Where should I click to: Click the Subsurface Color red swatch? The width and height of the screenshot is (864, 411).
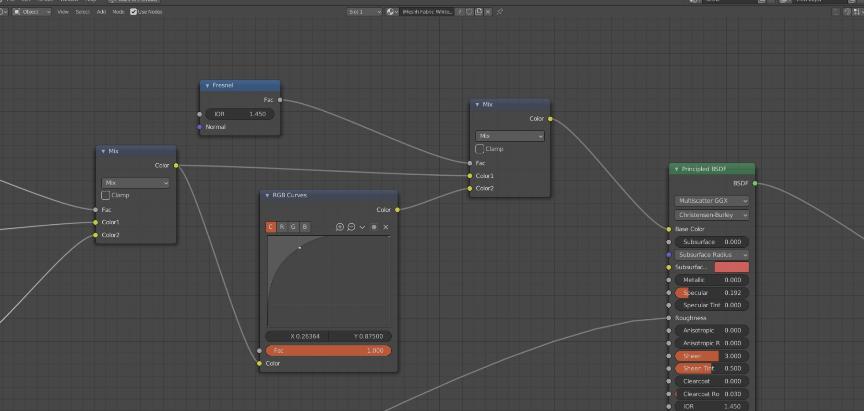click(731, 267)
